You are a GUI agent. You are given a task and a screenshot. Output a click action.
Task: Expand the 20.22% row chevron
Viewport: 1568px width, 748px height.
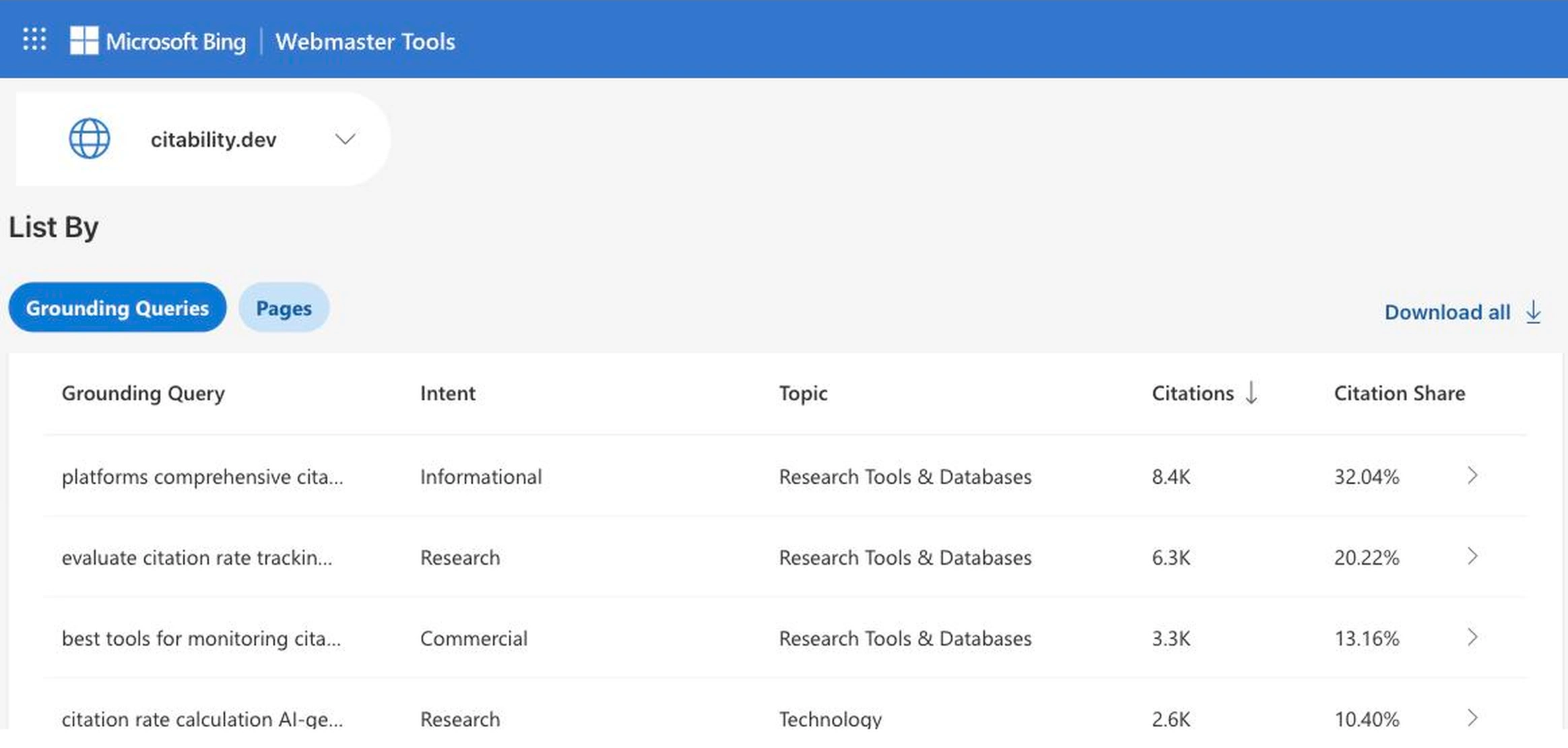[x=1472, y=557]
